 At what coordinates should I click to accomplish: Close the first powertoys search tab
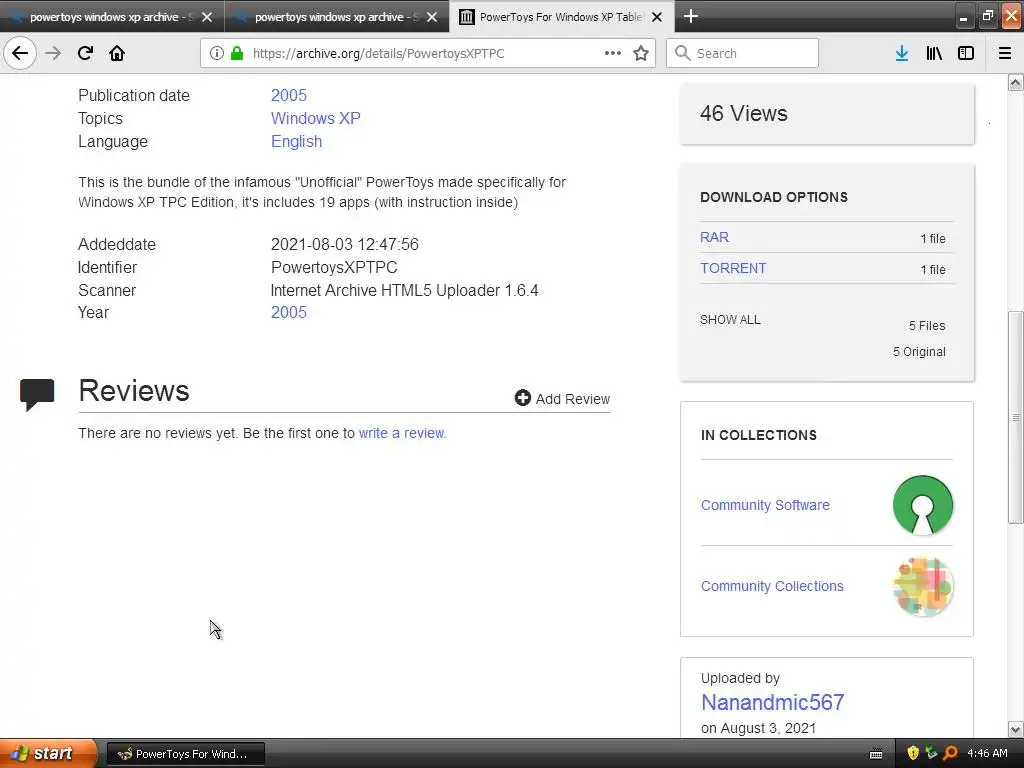pos(207,17)
